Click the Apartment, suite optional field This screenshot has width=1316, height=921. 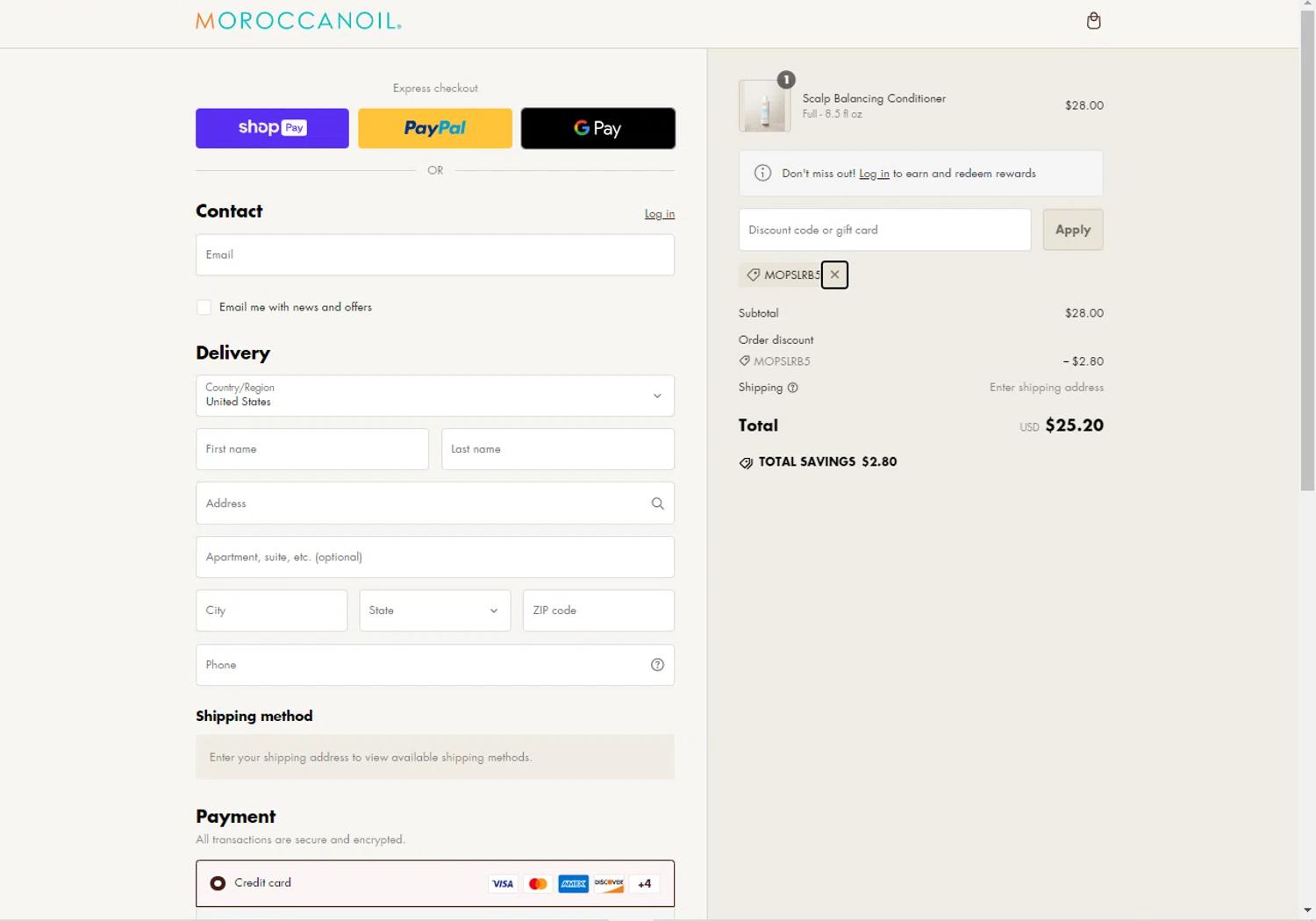pos(435,557)
